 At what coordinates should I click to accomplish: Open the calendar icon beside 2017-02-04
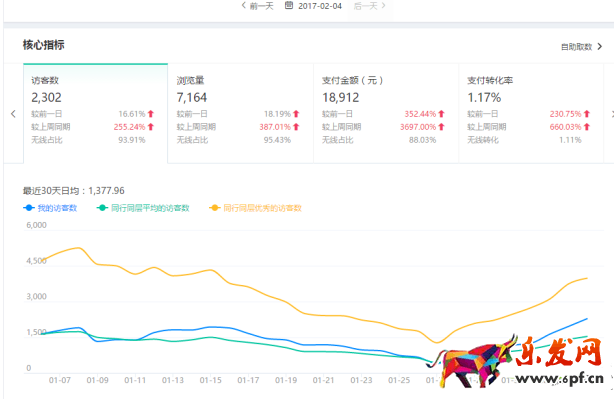point(289,5)
